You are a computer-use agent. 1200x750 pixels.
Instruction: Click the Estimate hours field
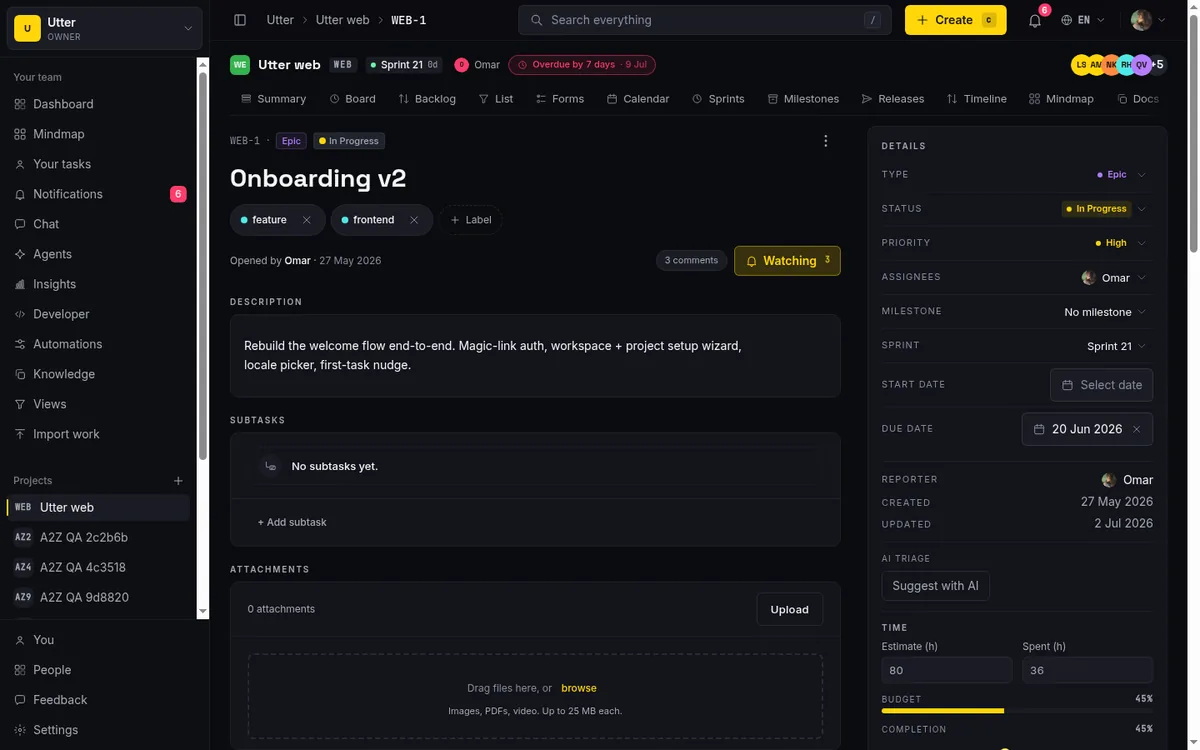(946, 670)
